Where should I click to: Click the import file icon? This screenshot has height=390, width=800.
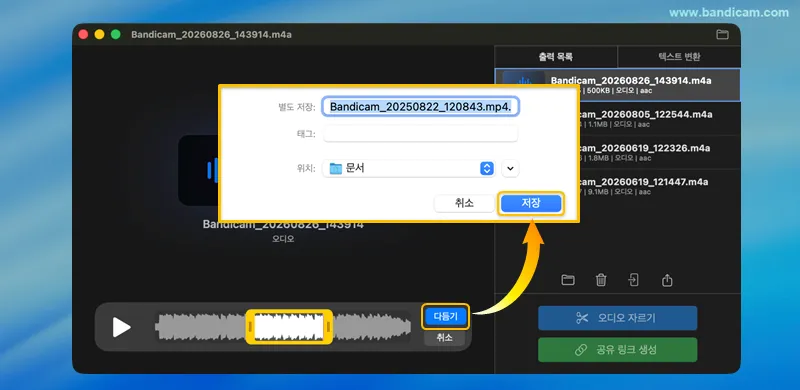point(634,280)
